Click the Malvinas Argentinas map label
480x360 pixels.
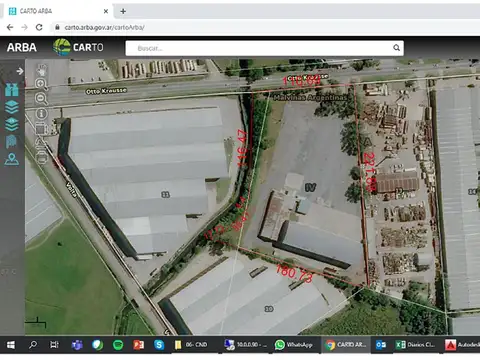310,98
